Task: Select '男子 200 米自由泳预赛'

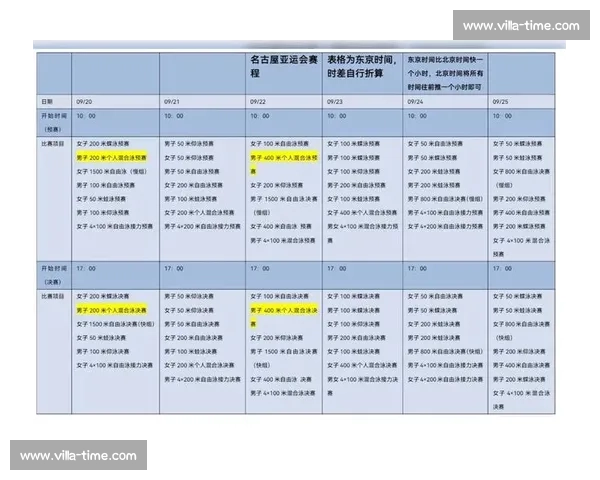Action: click(x=356, y=185)
